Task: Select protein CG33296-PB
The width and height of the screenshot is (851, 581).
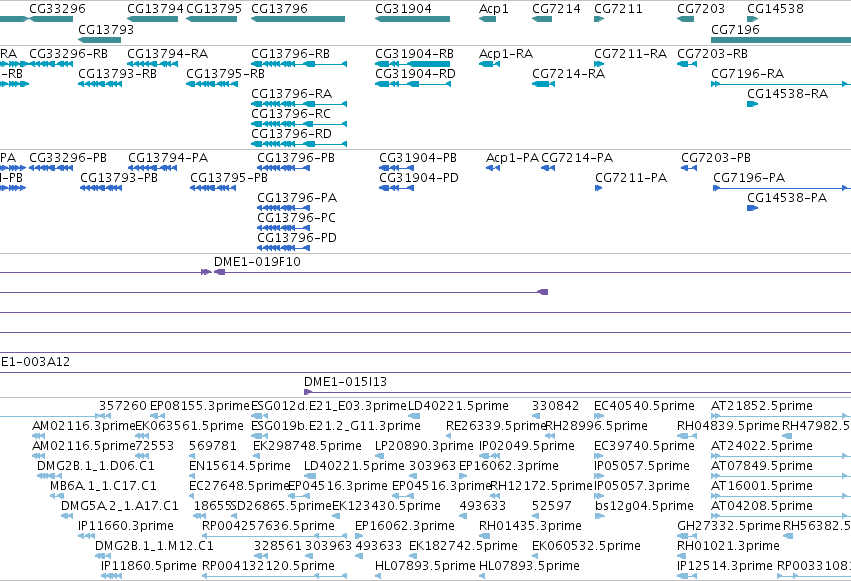Action: [x=51, y=168]
